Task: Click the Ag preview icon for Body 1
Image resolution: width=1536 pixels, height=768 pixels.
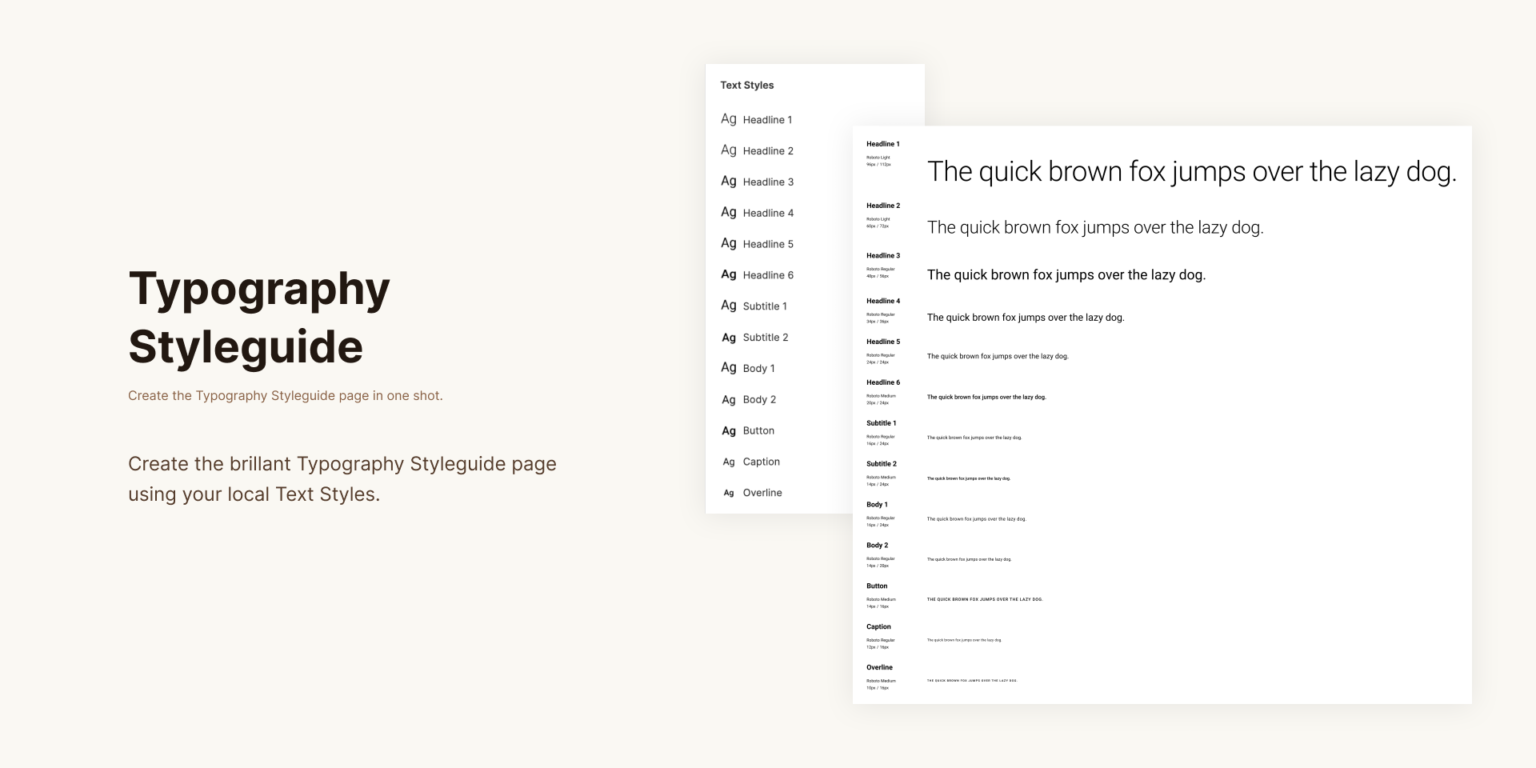Action: point(728,367)
